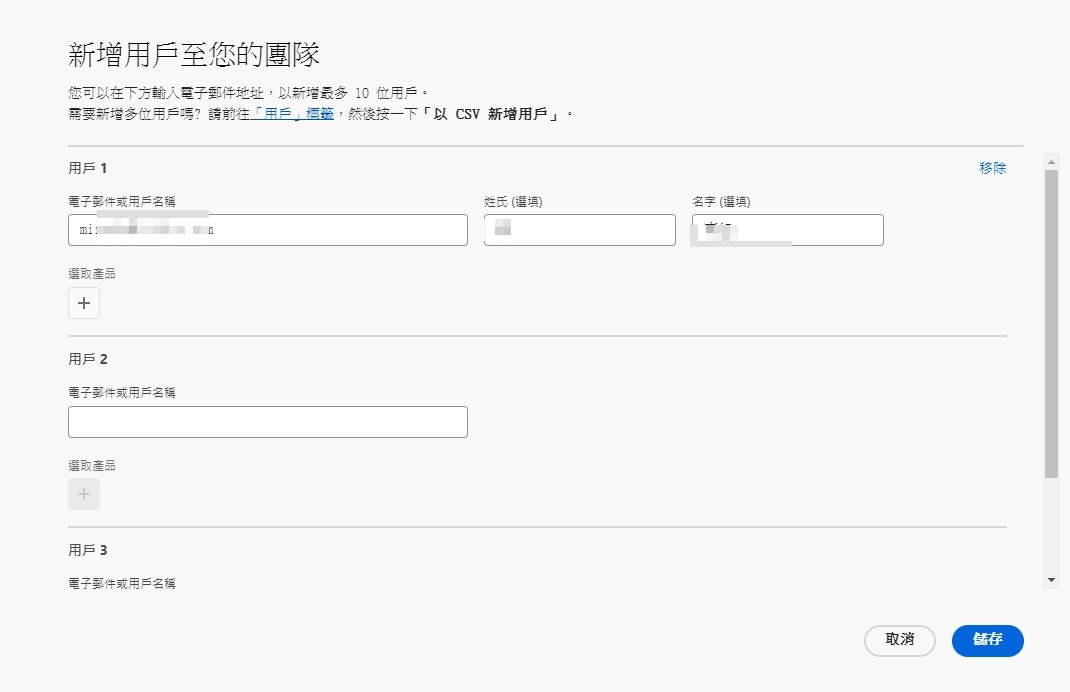Screen dimensions: 1070x692
Task: Click the vertical scrollbar thumb
Action: click(1050, 320)
